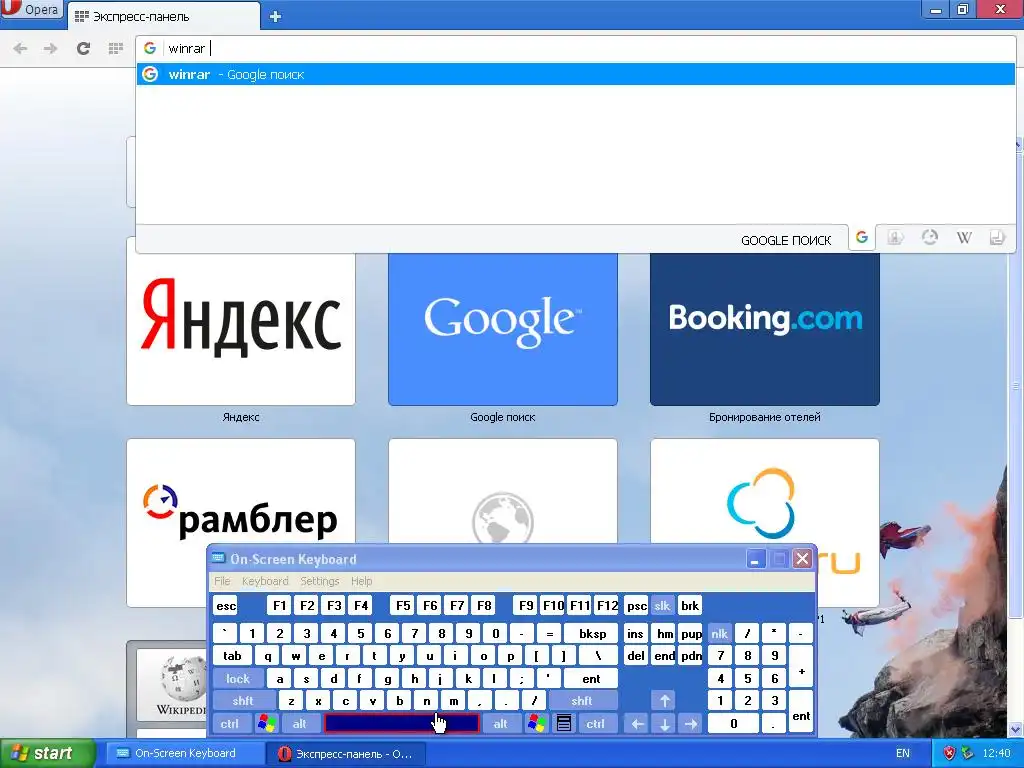Image resolution: width=1024 pixels, height=768 pixels.
Task: Click the up arrow key
Action: tap(664, 701)
